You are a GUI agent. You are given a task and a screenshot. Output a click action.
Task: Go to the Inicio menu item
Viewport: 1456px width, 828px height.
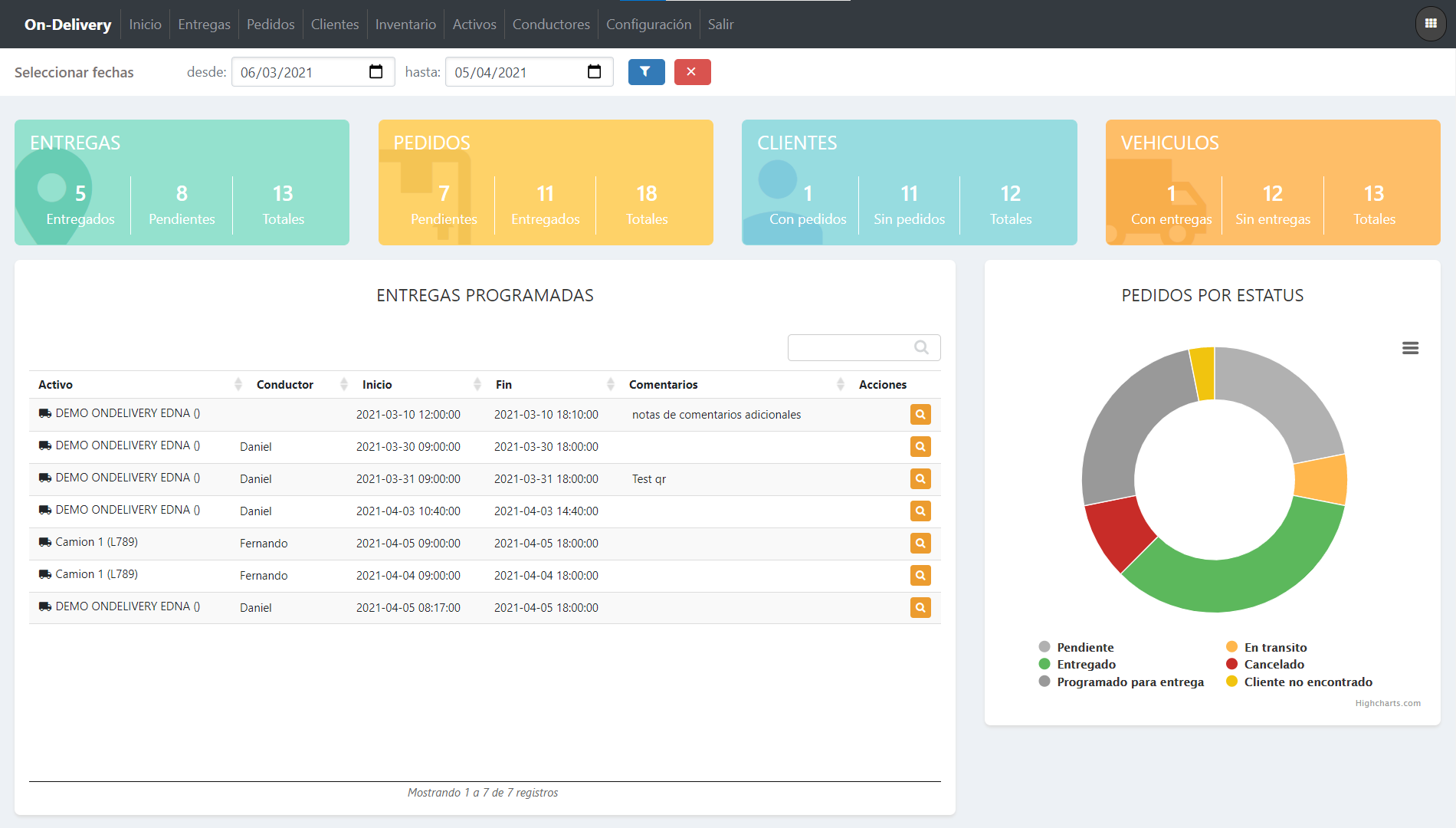(x=145, y=25)
